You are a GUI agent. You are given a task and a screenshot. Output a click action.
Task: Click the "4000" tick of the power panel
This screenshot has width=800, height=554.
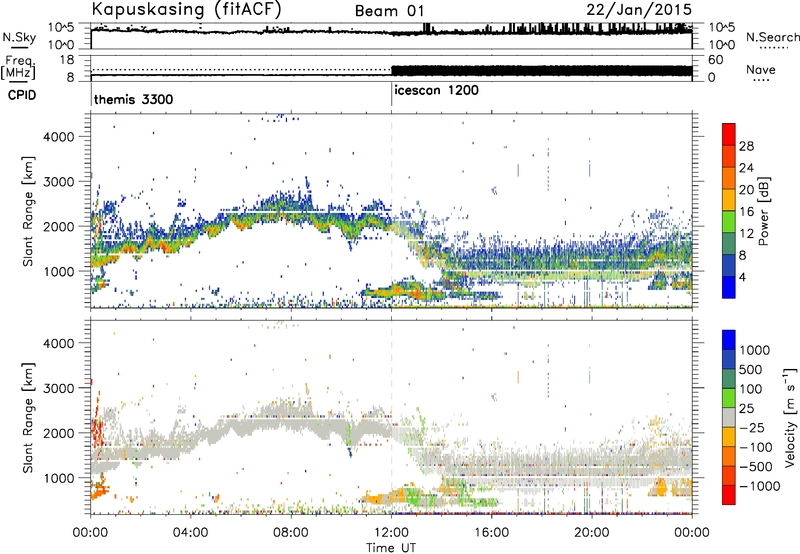[58, 137]
